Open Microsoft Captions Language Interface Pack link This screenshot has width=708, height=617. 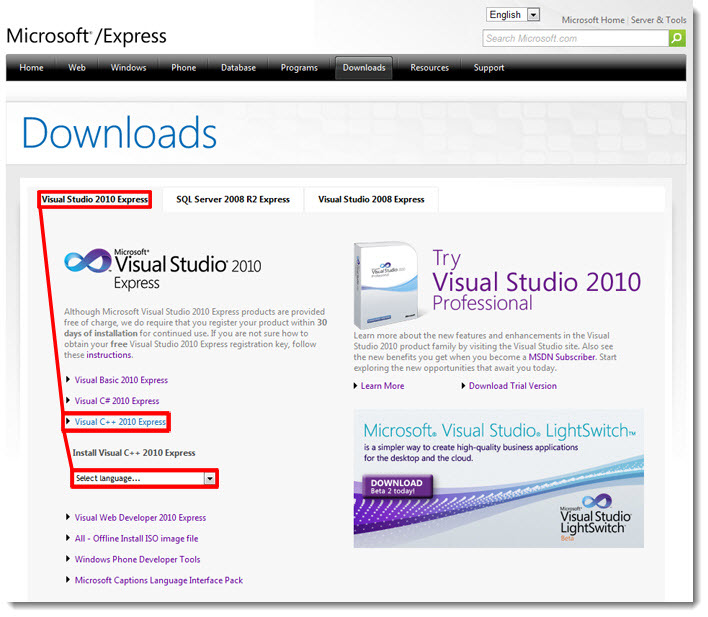click(158, 580)
